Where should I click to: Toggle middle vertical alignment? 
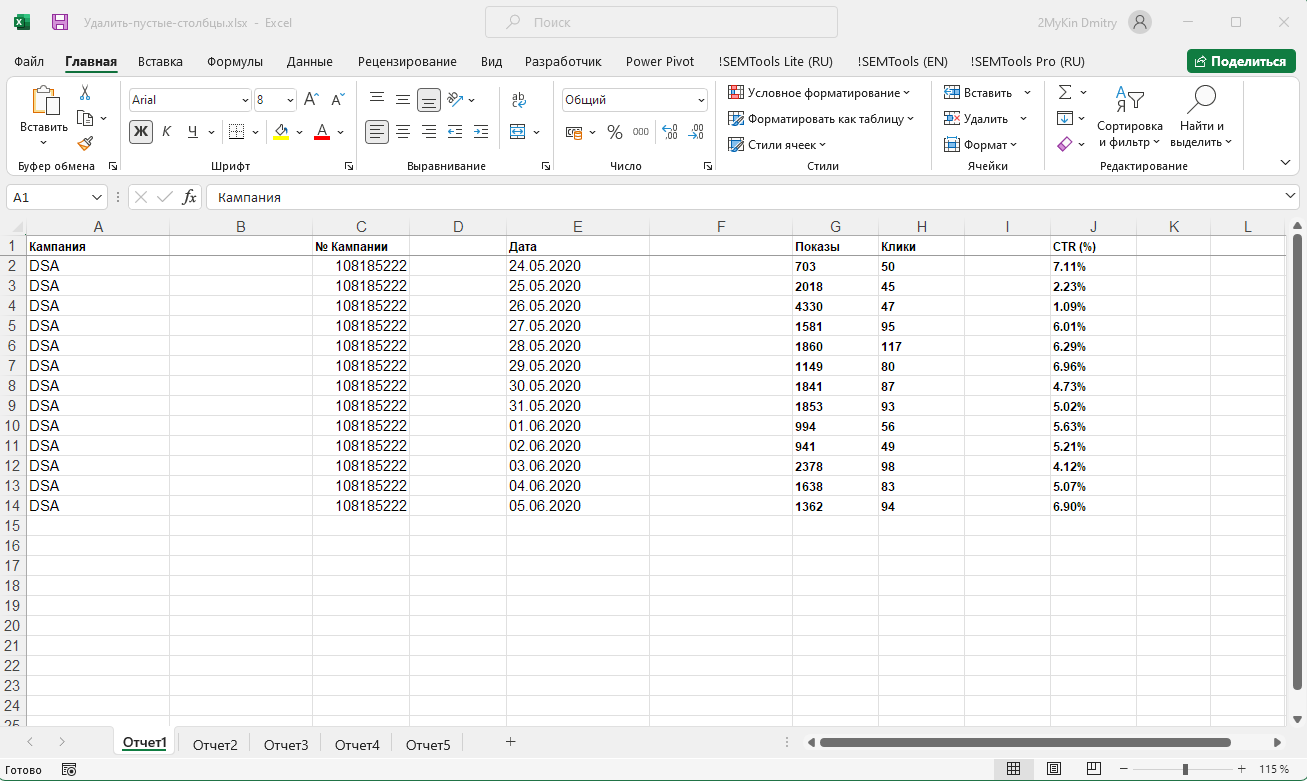[x=403, y=100]
